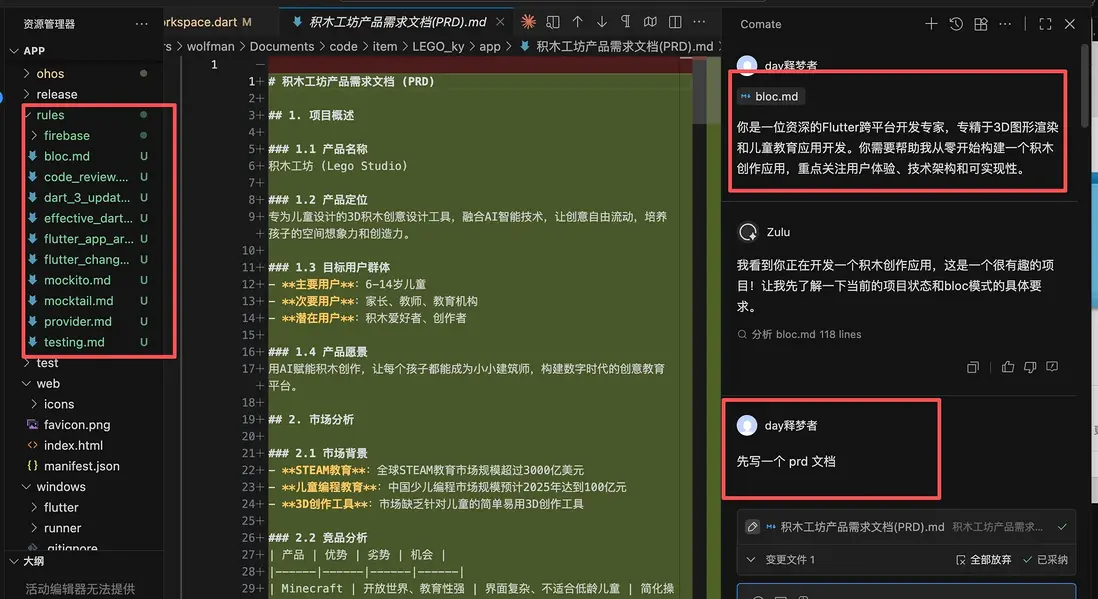Give thumbs down to Zulu's reply
This screenshot has height=599, width=1098.
(x=1029, y=366)
